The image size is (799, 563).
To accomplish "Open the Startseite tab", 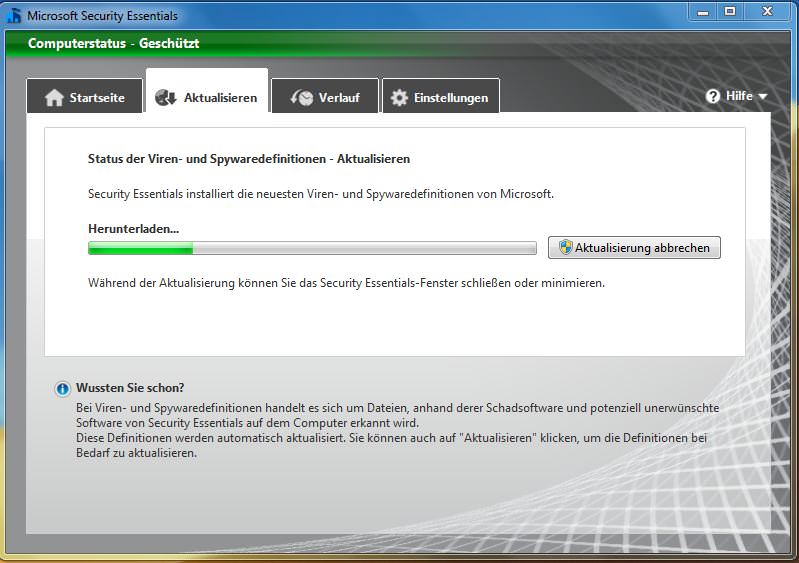I will click(84, 96).
